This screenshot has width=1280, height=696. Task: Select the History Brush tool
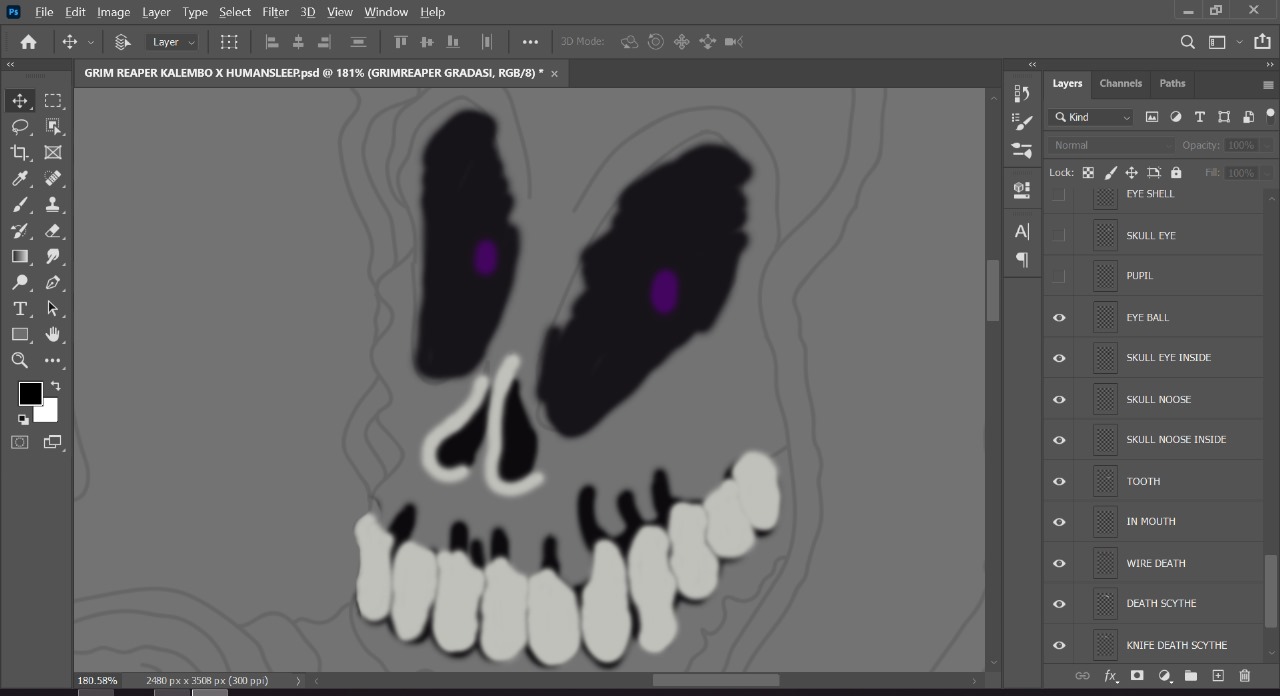click(x=20, y=231)
